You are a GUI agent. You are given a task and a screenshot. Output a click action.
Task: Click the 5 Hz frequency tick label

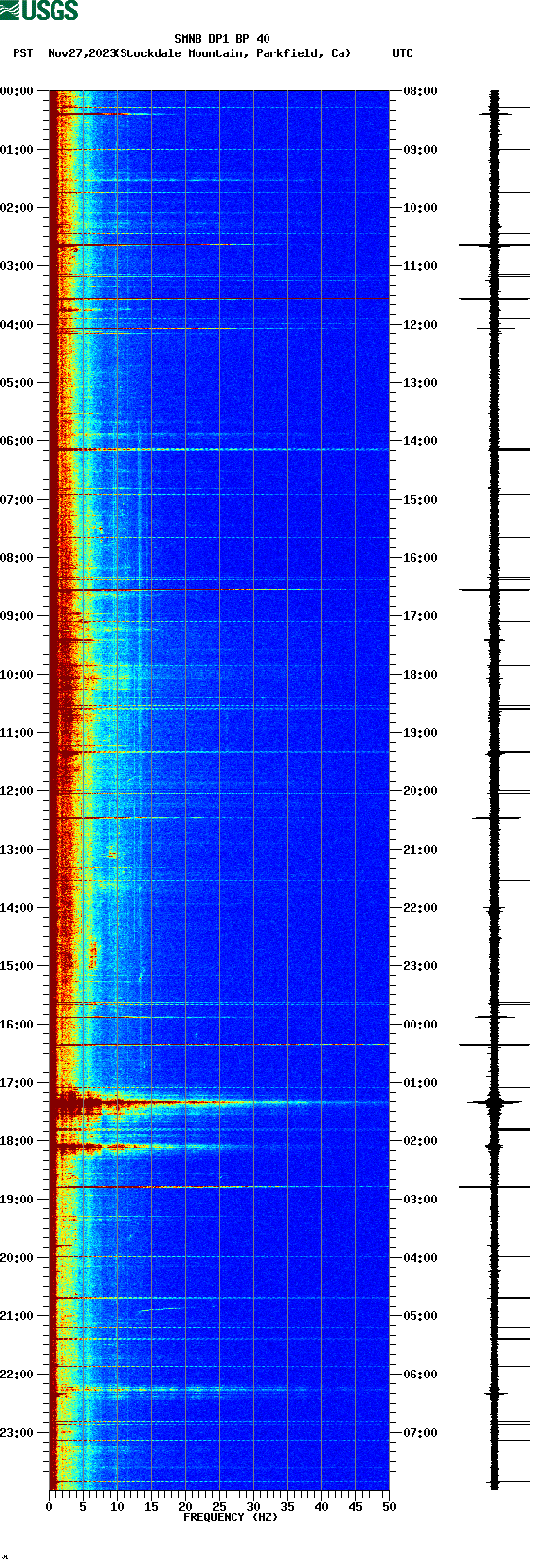[x=83, y=1507]
